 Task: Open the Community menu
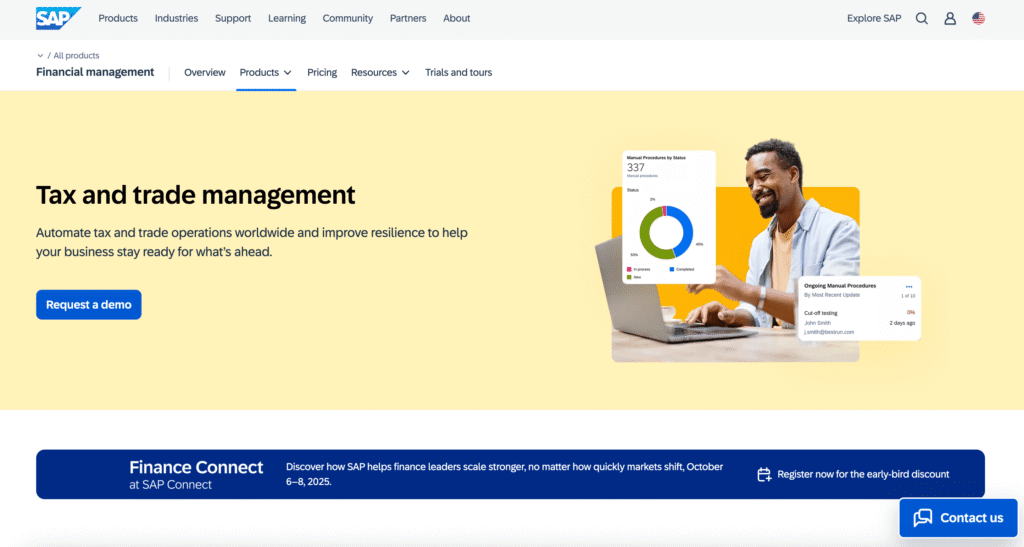tap(347, 18)
